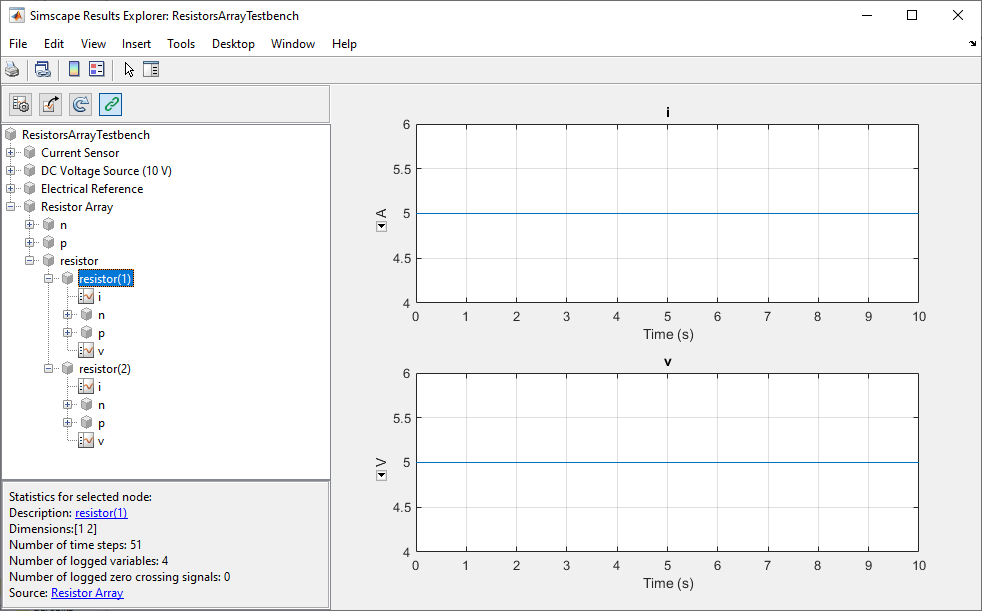Open the View menu
The width and height of the screenshot is (982, 611).
[93, 44]
